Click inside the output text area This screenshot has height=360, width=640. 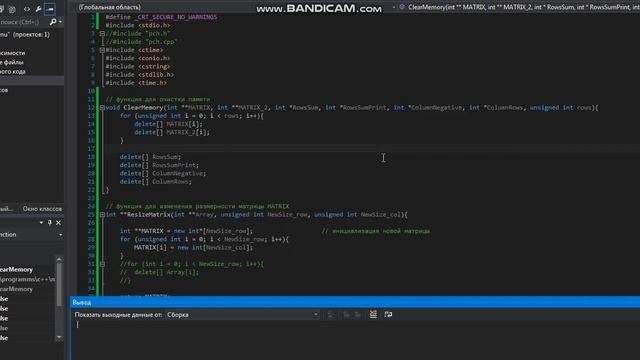tap(355, 341)
